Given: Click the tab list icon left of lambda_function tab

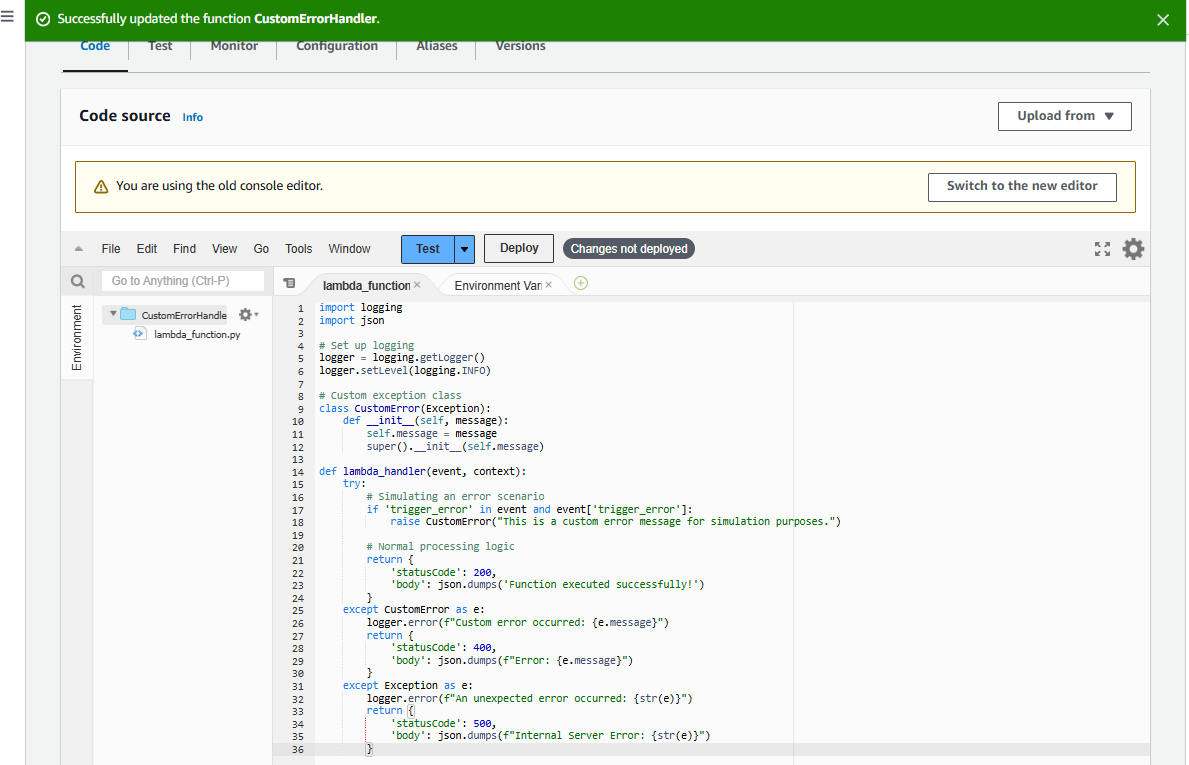Looking at the screenshot, I should point(289,281).
